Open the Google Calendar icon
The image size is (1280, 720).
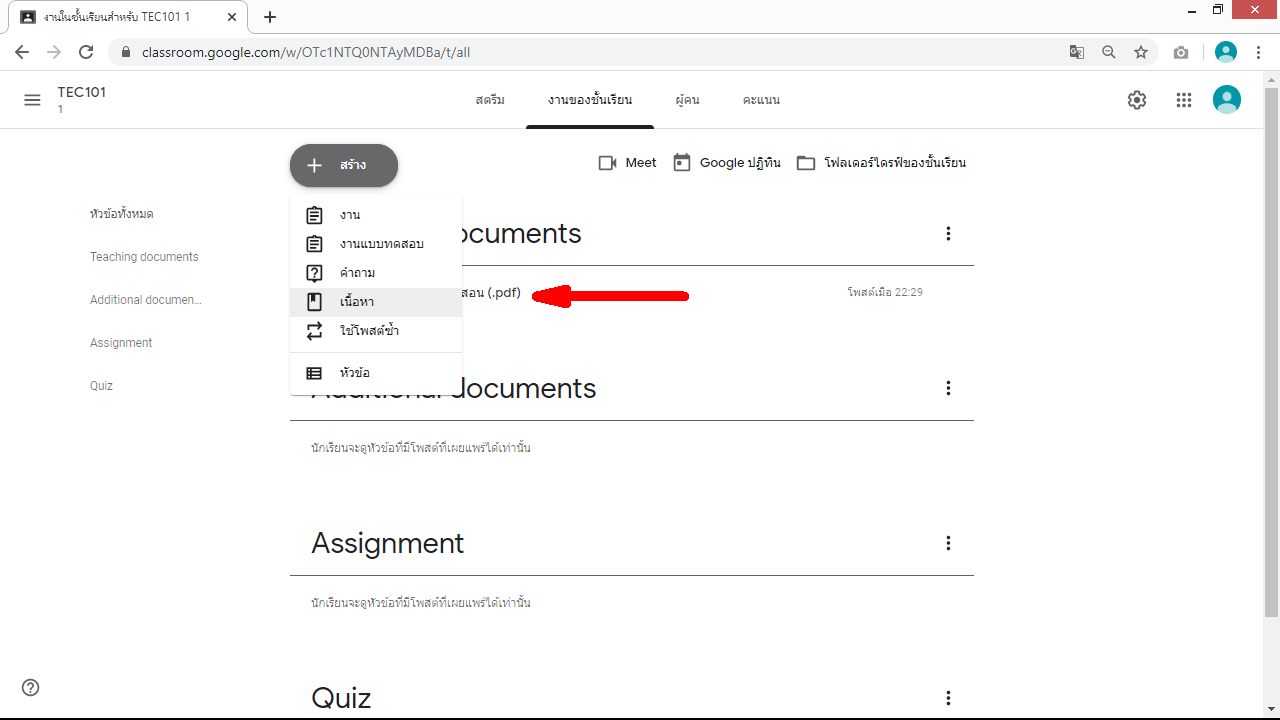[682, 163]
